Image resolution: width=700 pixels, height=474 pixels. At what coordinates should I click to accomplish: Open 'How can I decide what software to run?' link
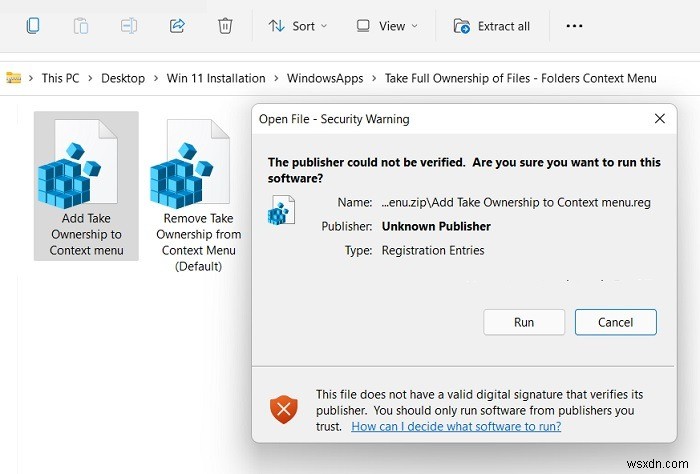click(456, 426)
